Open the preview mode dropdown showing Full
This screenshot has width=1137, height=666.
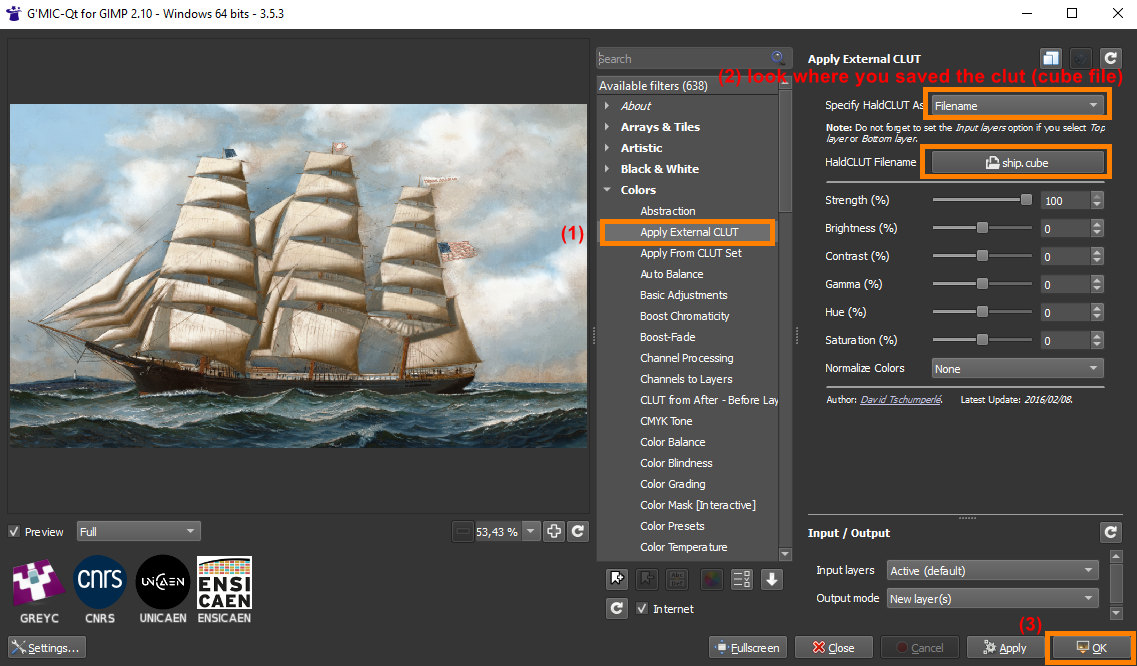(x=138, y=532)
